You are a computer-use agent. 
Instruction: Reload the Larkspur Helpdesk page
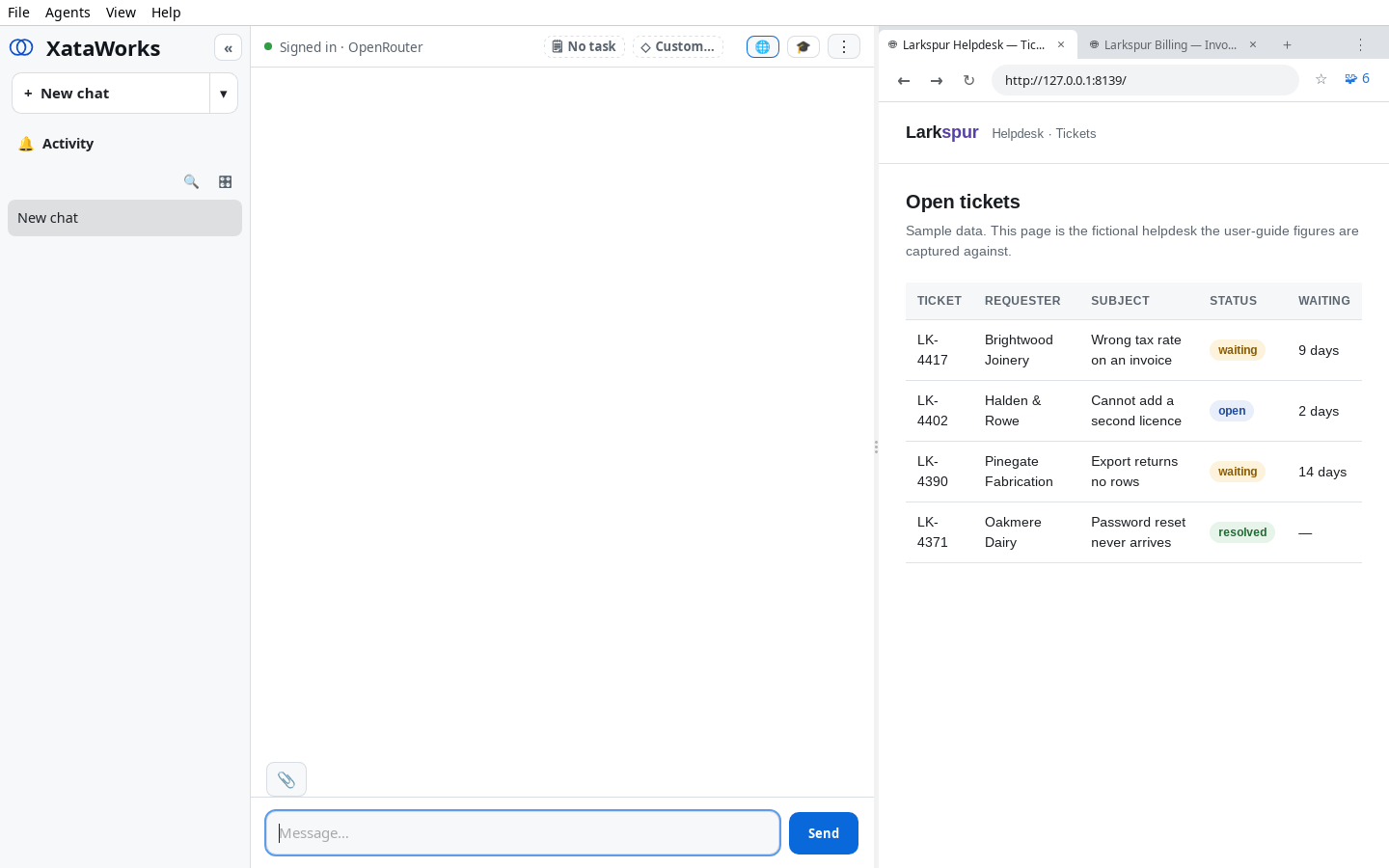[969, 80]
